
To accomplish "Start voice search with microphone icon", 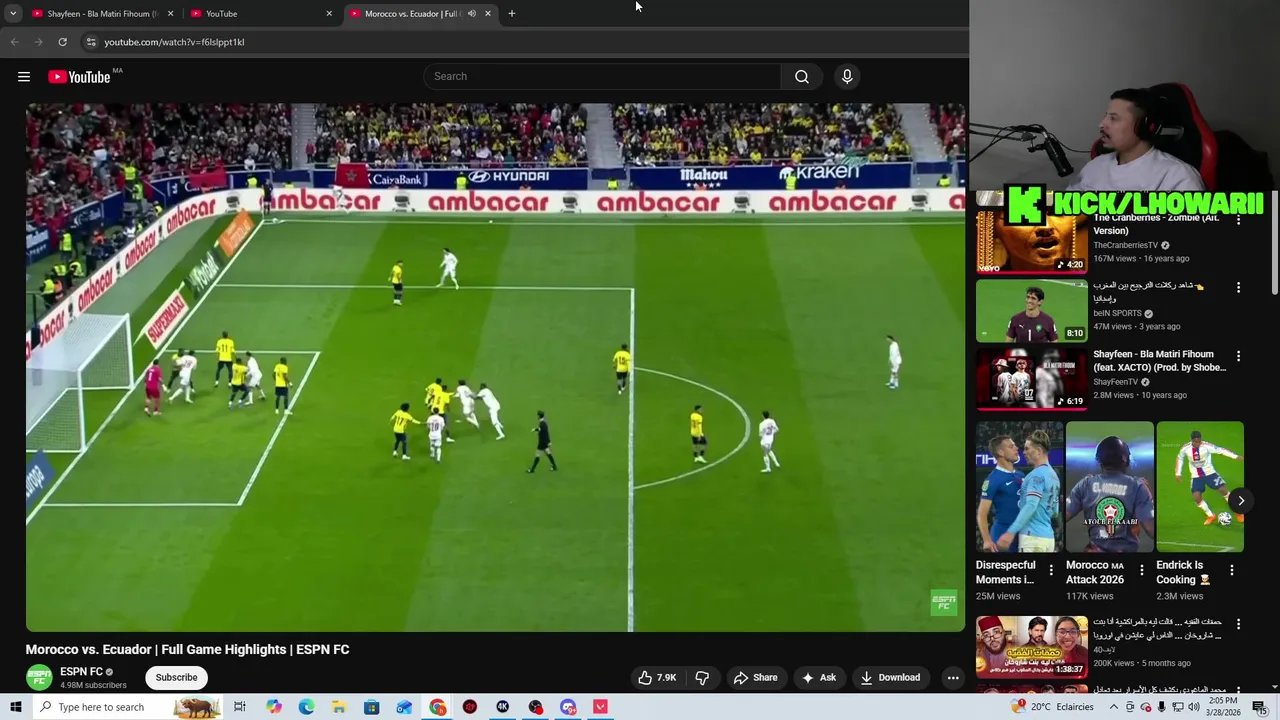I will click(847, 76).
